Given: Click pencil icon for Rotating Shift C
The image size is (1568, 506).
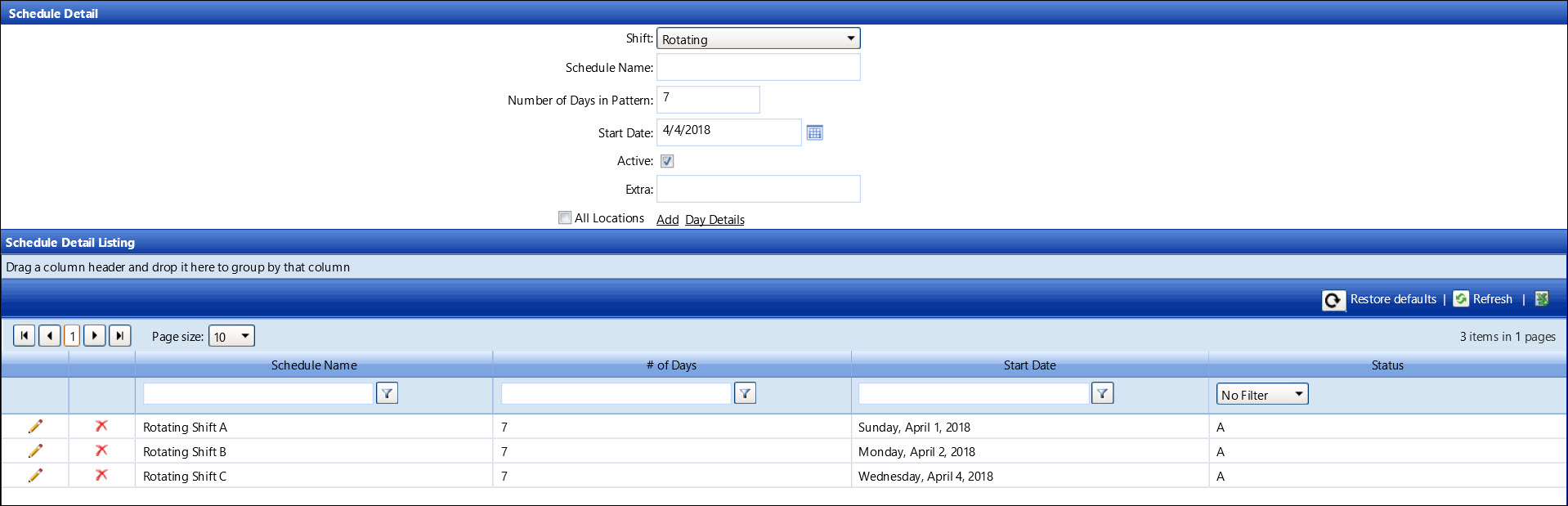Looking at the screenshot, I should click(x=35, y=476).
